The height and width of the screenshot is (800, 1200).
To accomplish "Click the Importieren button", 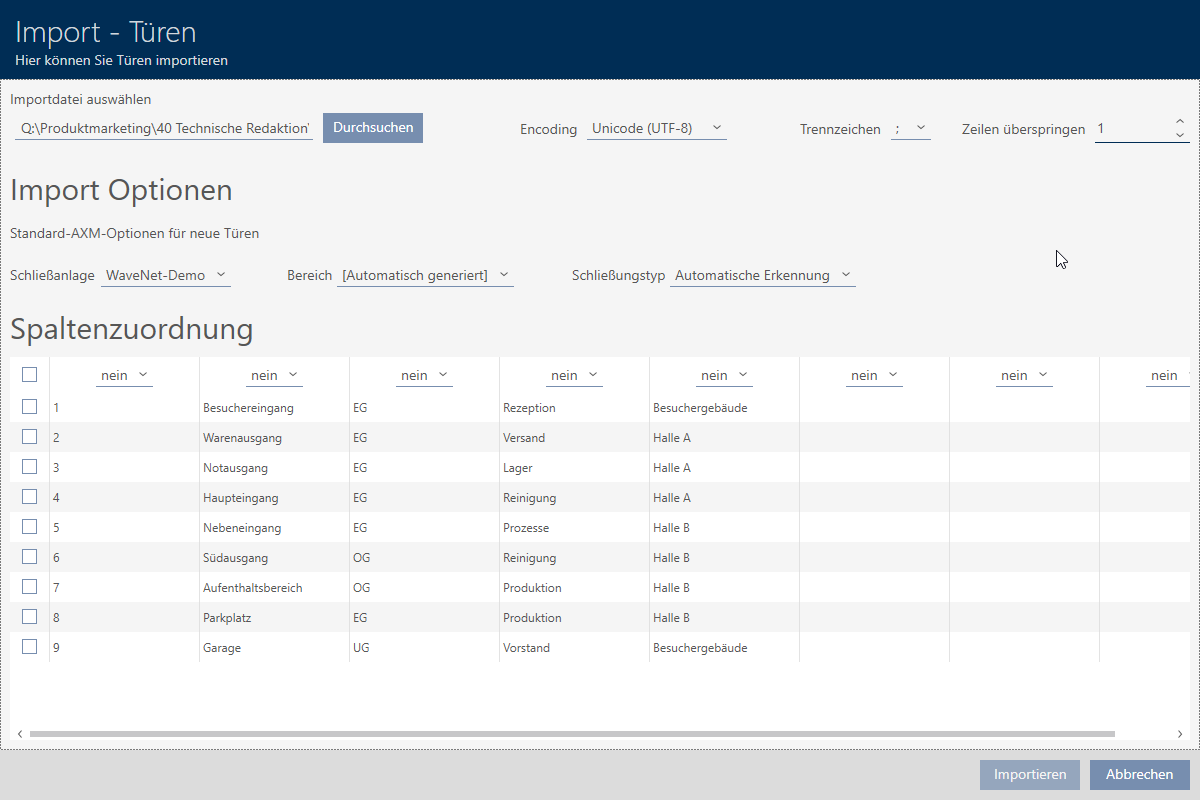I will pos(1030,775).
